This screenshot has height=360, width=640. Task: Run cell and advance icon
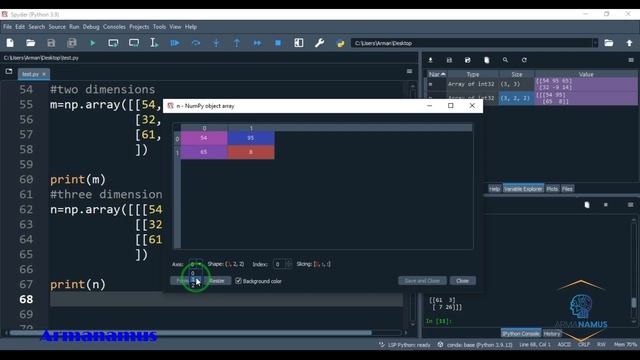134,43
